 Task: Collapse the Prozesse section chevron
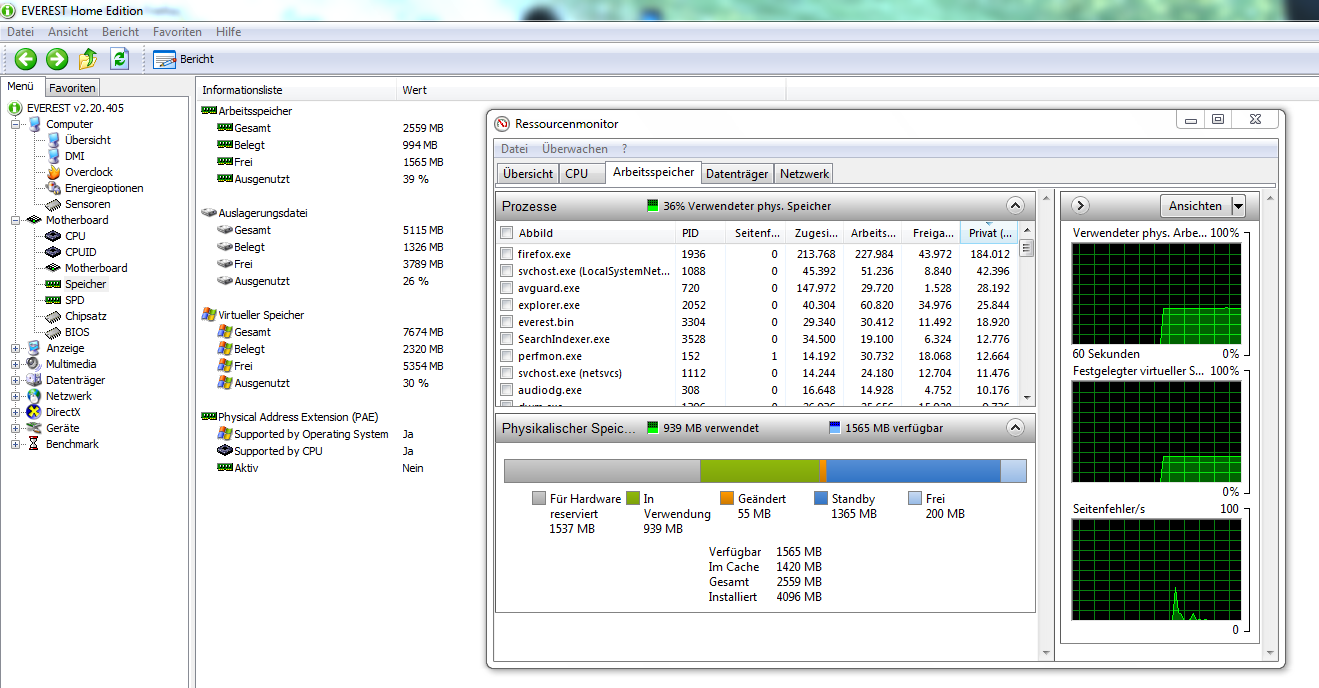(x=1015, y=206)
